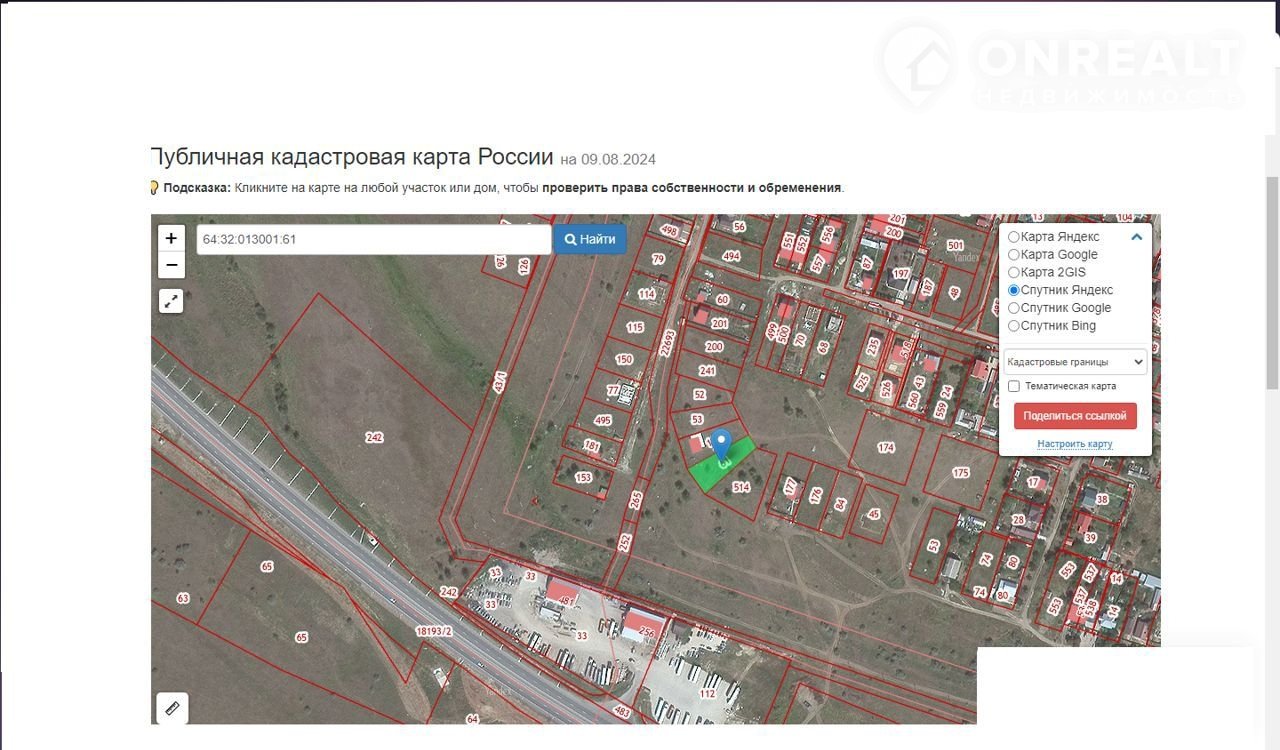Collapse the map layers panel chevron

tap(1136, 237)
